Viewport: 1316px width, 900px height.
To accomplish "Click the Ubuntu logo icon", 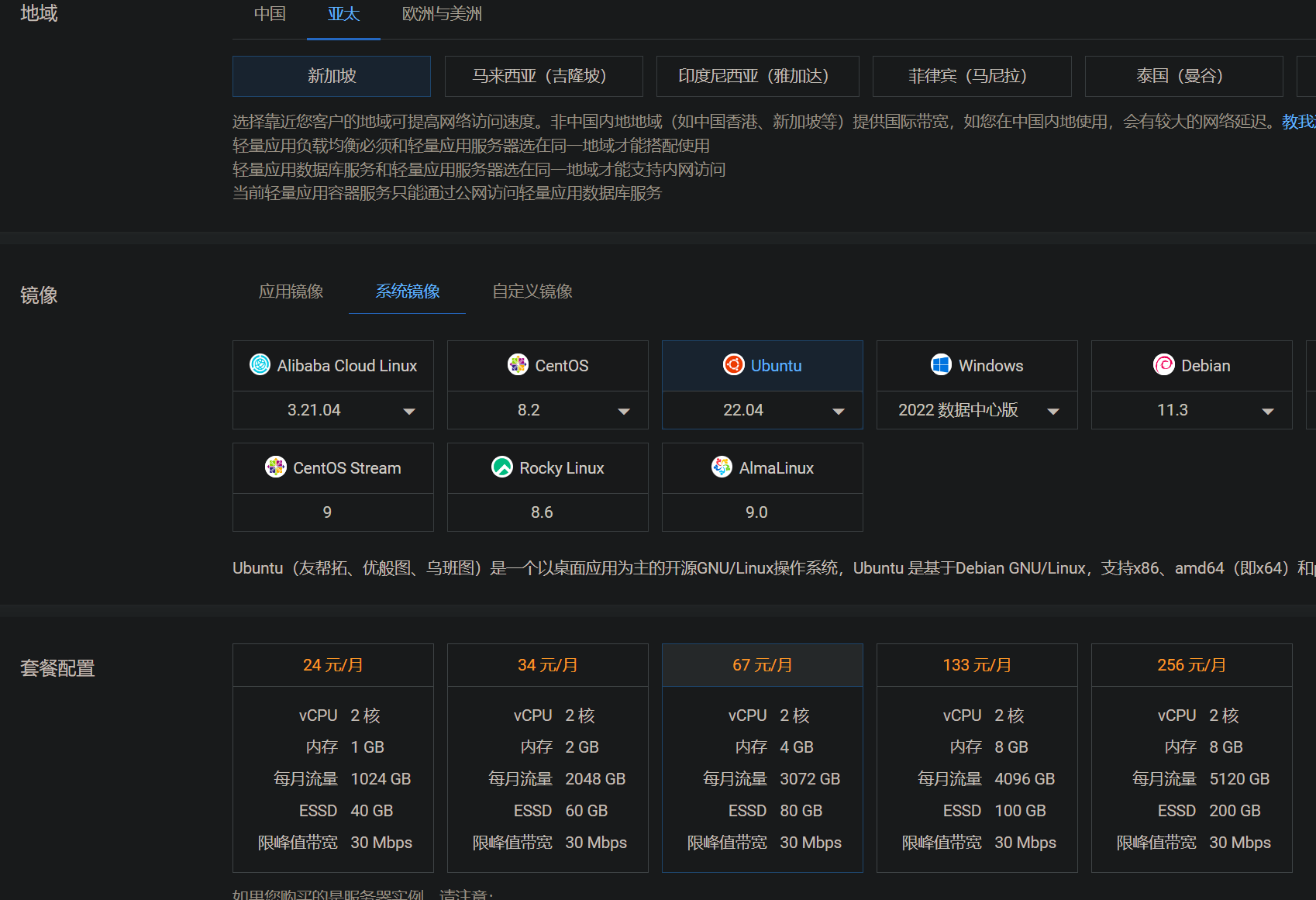I will tap(733, 364).
